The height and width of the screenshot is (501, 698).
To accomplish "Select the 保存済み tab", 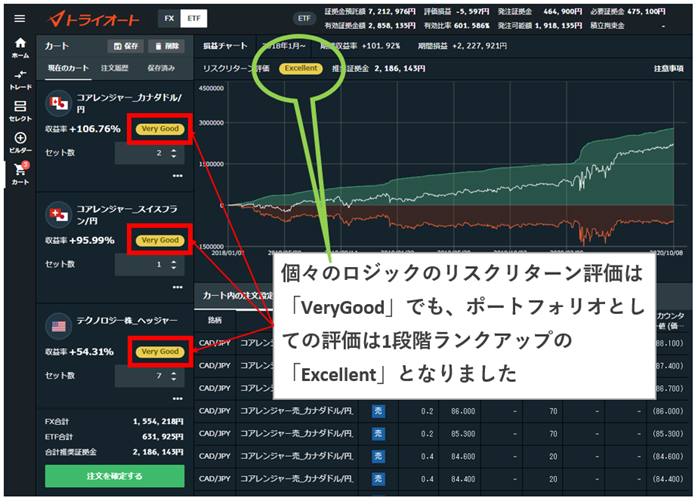I will pyautogui.click(x=161, y=68).
